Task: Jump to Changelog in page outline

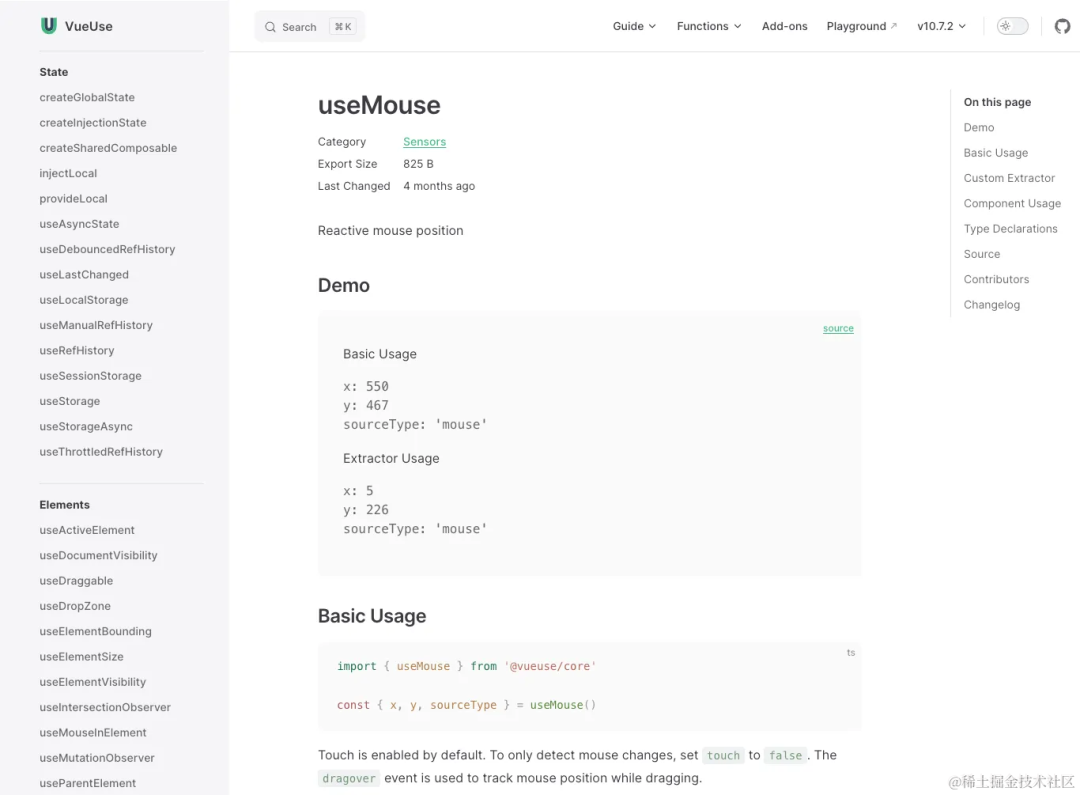Action: click(x=992, y=304)
